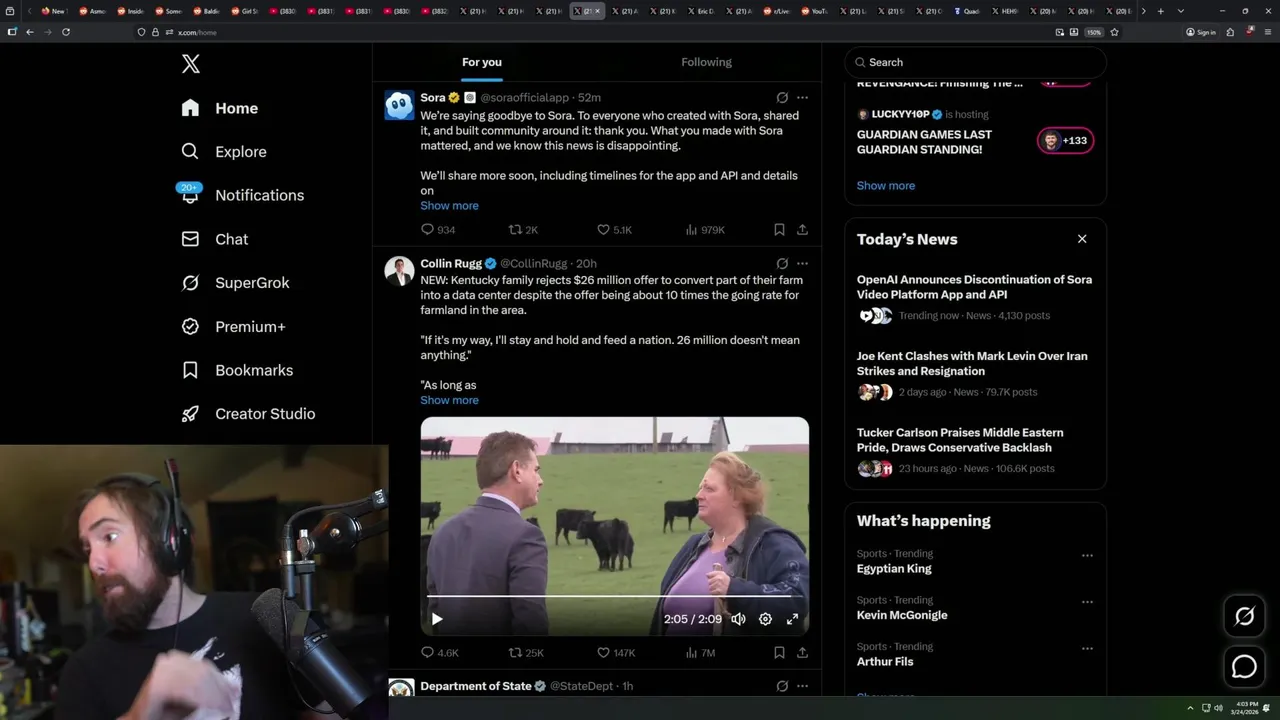Switch to the For you tab
Screen dimensions: 1280x720
pos(482,62)
